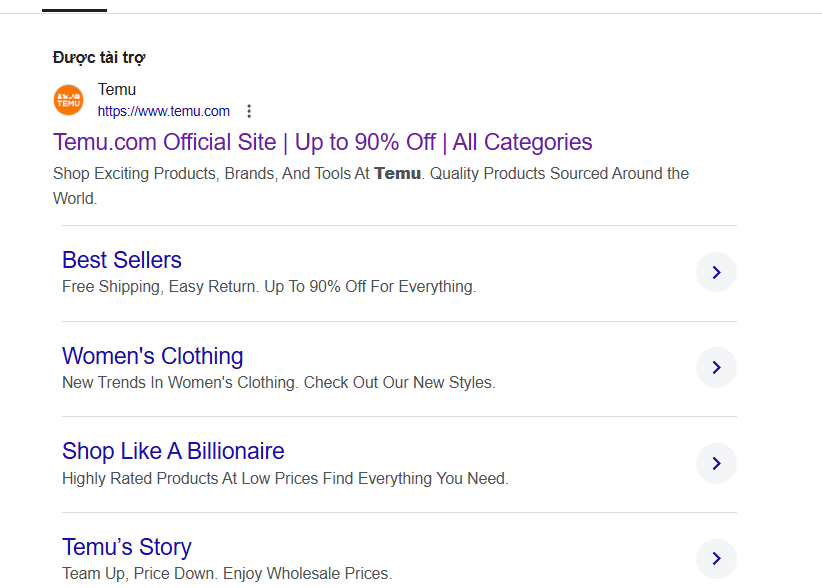Click the arrow next to Best Sellers
822x588 pixels.
pos(716,272)
